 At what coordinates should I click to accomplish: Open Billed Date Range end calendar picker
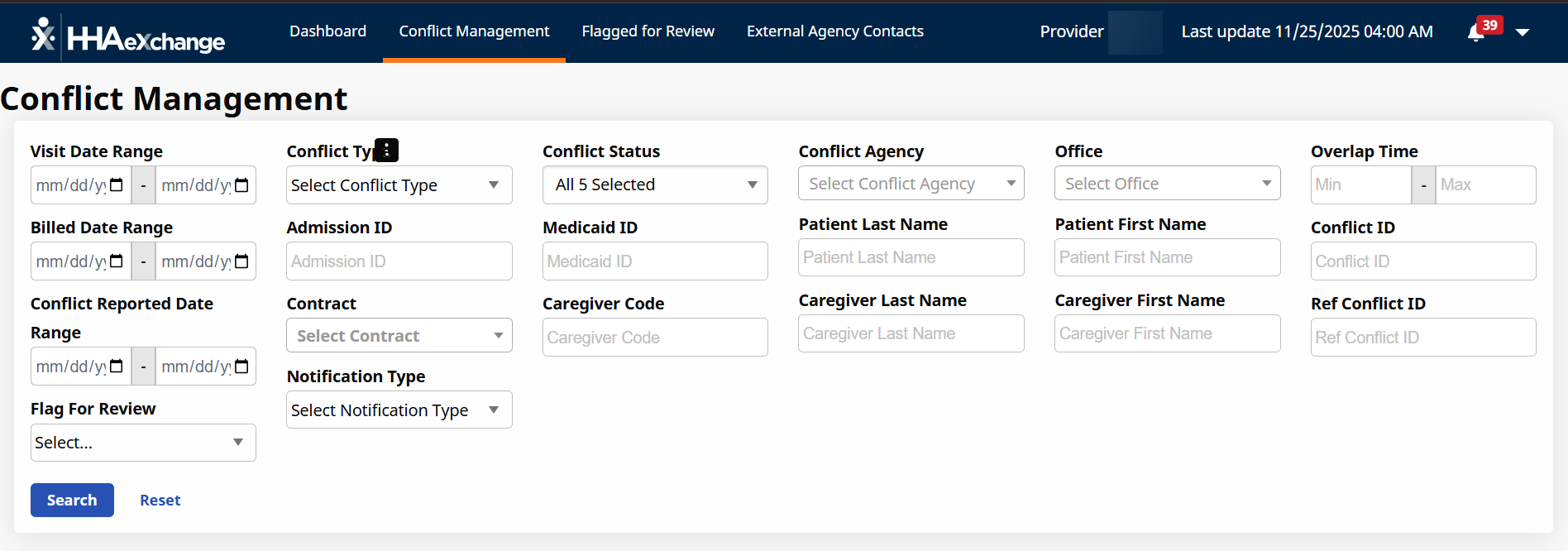click(x=241, y=261)
